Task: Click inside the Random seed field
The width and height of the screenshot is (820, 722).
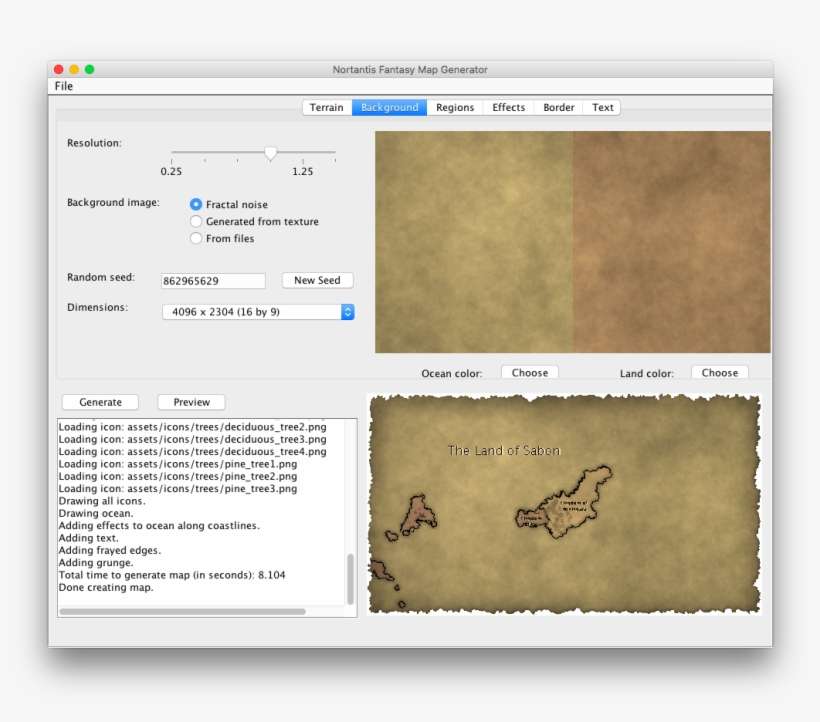Action: (x=213, y=280)
